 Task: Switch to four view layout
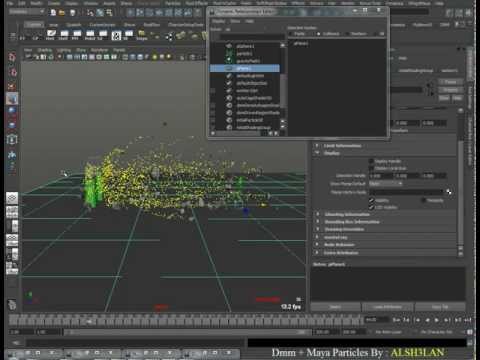pos(12,212)
